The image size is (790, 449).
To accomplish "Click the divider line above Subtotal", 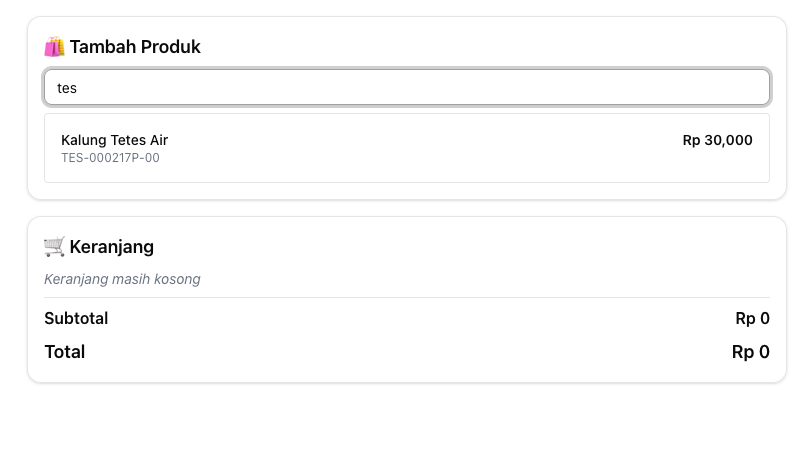I will pyautogui.click(x=406, y=297).
